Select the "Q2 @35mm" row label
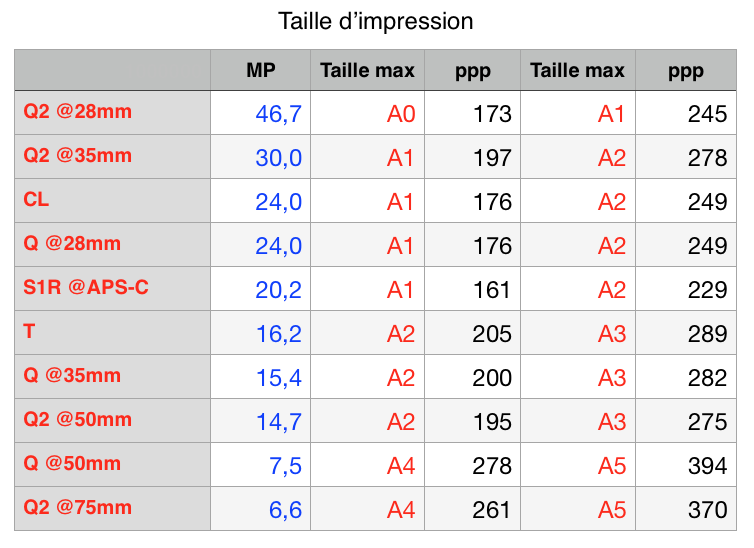The image size is (754, 548). (x=78, y=156)
